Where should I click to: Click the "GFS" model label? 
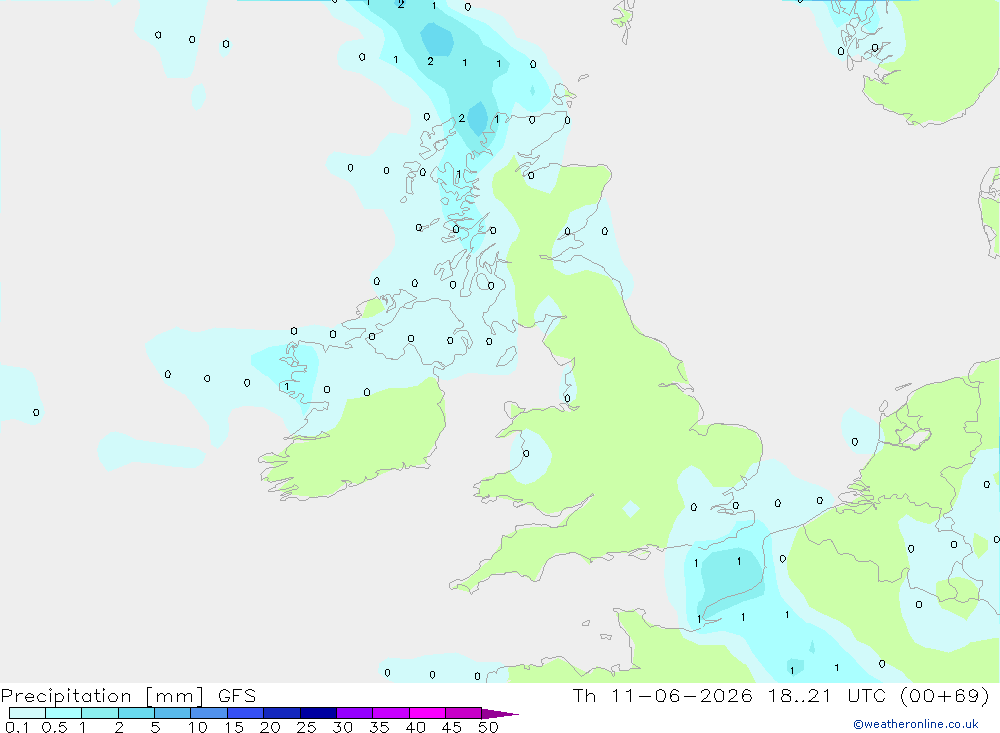(x=237, y=695)
